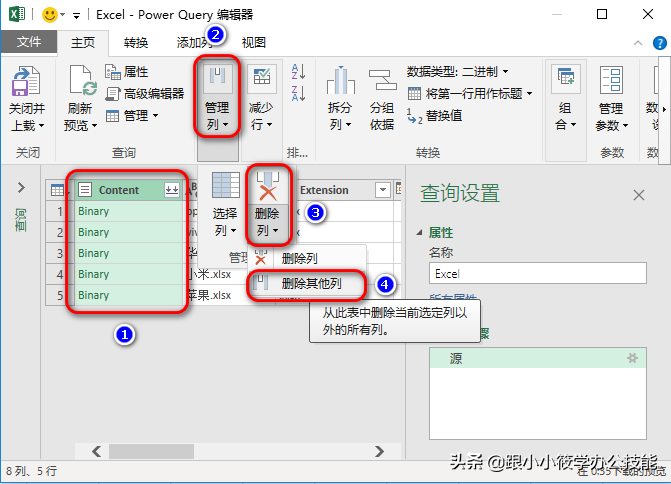The image size is (671, 484).
Task: Click the Split Column (拆分列) icon
Action: coord(340,81)
